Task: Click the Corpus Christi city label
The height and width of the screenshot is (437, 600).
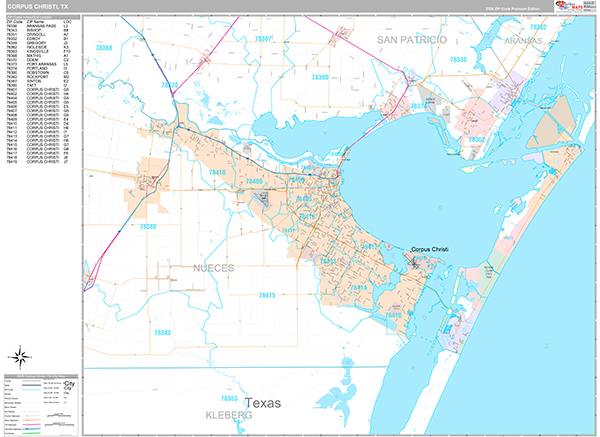Action: (434, 250)
